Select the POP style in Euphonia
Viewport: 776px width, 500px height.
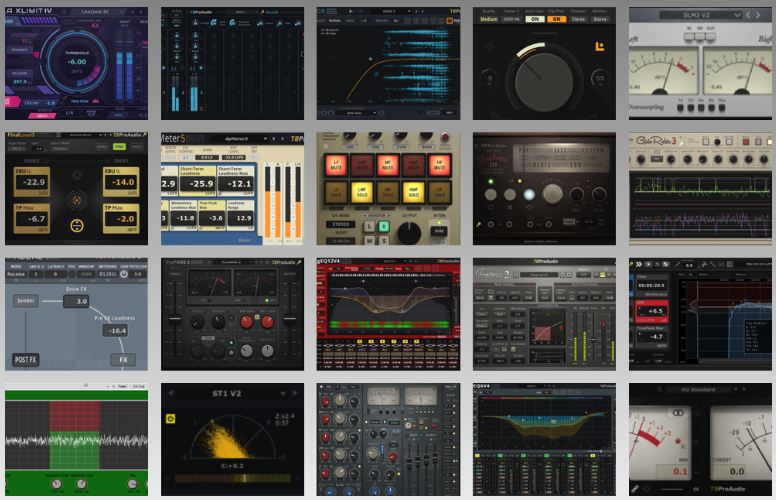pyautogui.click(x=524, y=150)
